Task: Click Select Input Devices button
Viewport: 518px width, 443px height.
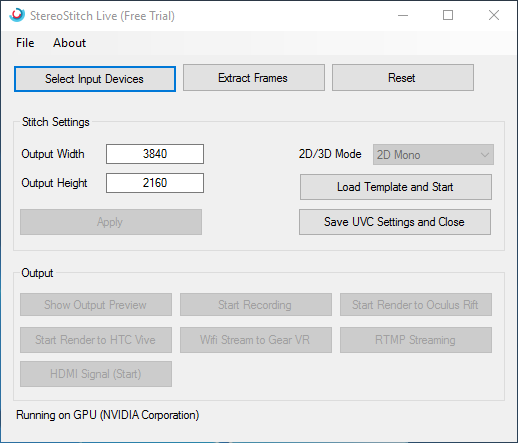Action: coord(95,79)
